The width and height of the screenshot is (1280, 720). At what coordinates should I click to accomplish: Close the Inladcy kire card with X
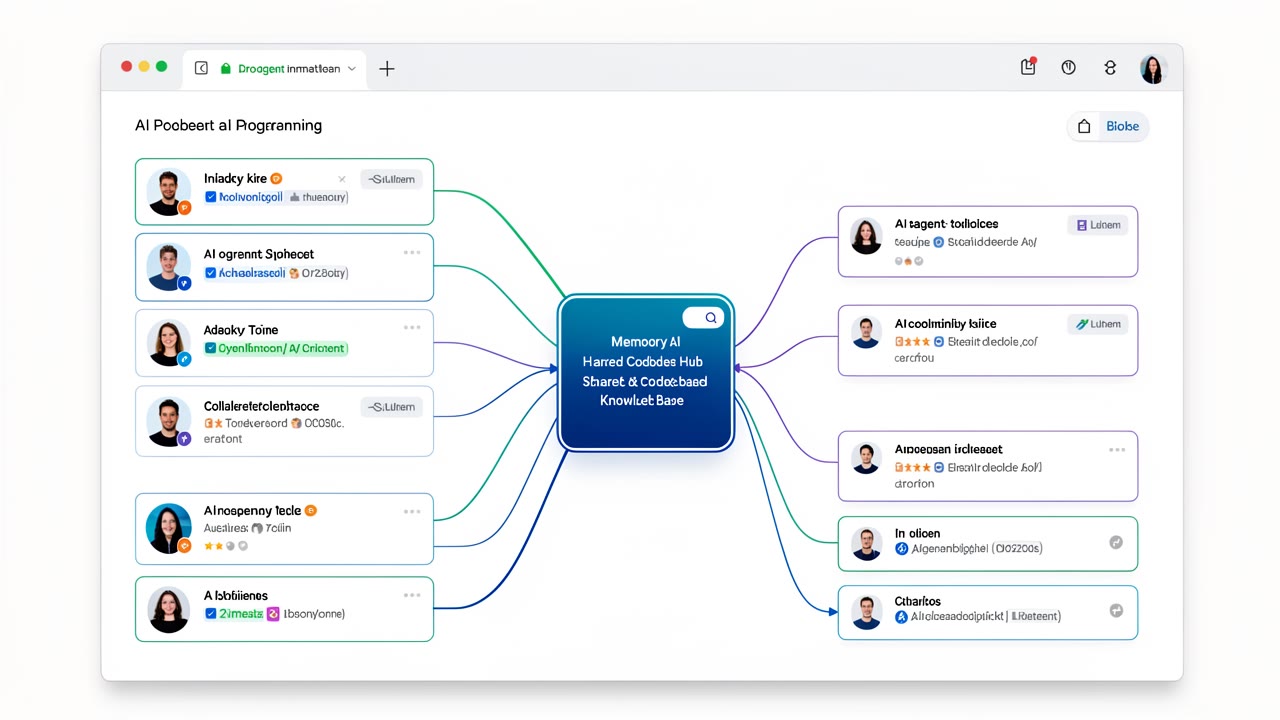[342, 179]
